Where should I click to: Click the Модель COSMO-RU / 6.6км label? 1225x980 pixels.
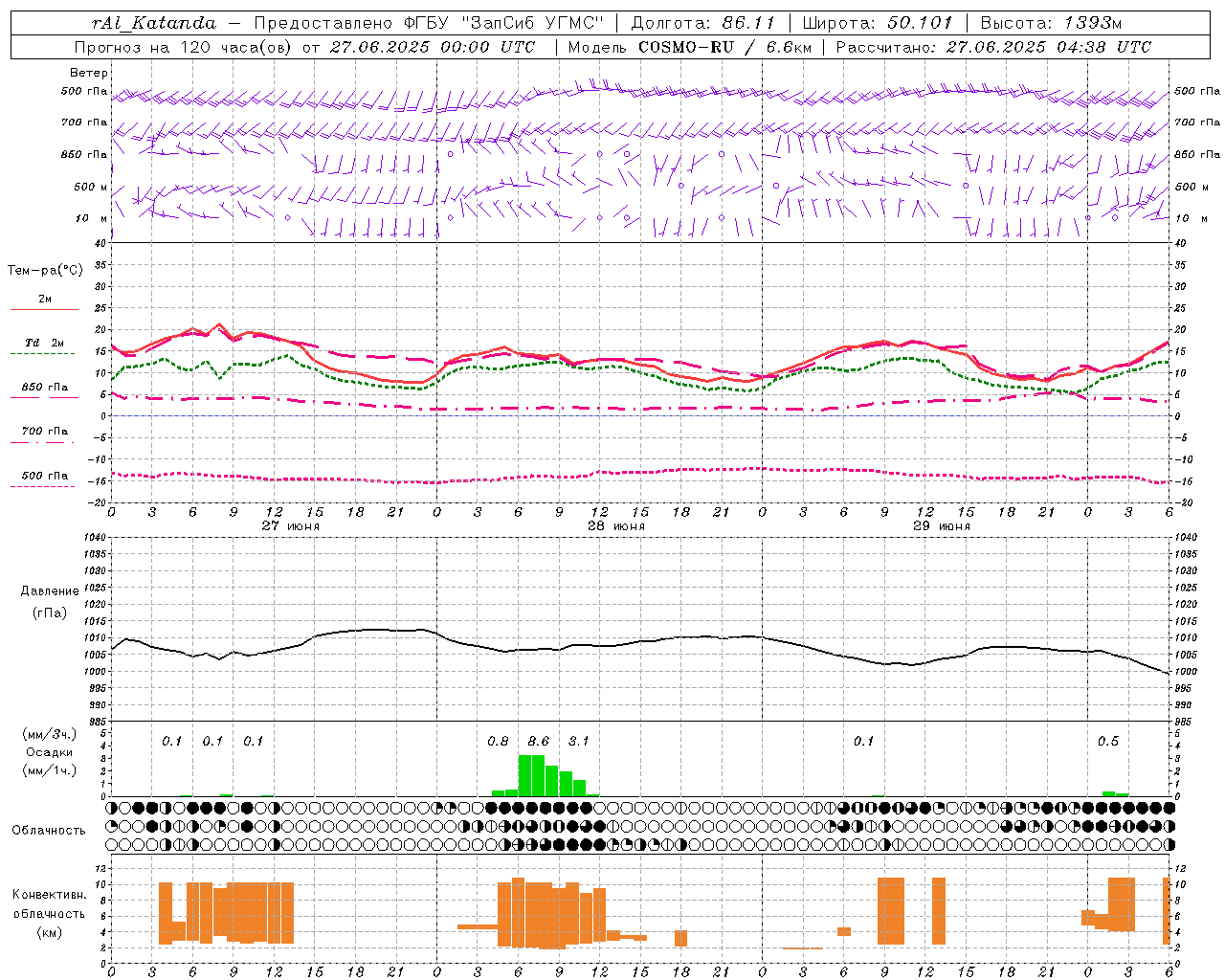[690, 47]
